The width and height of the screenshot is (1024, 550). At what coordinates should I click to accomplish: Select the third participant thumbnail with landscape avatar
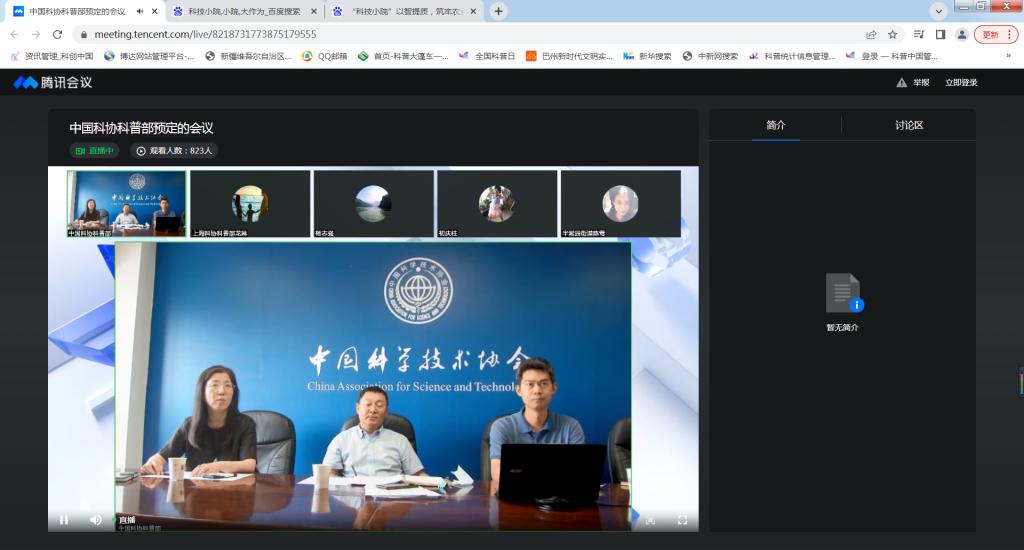(374, 204)
